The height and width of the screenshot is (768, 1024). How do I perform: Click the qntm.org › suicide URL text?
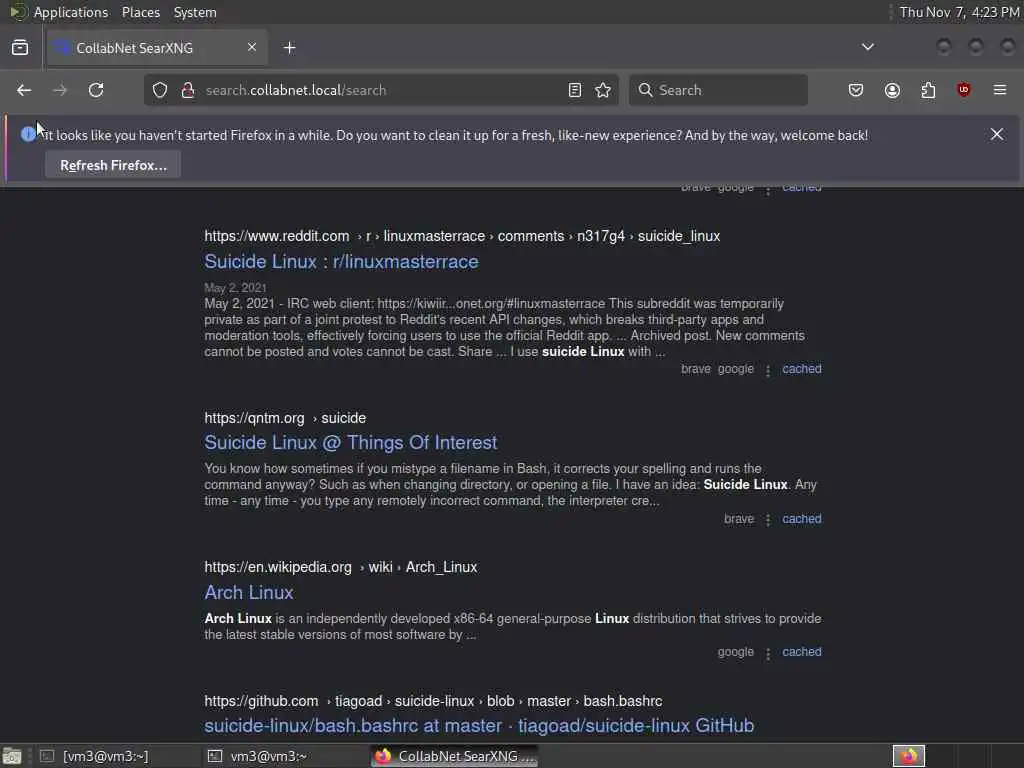[285, 418]
